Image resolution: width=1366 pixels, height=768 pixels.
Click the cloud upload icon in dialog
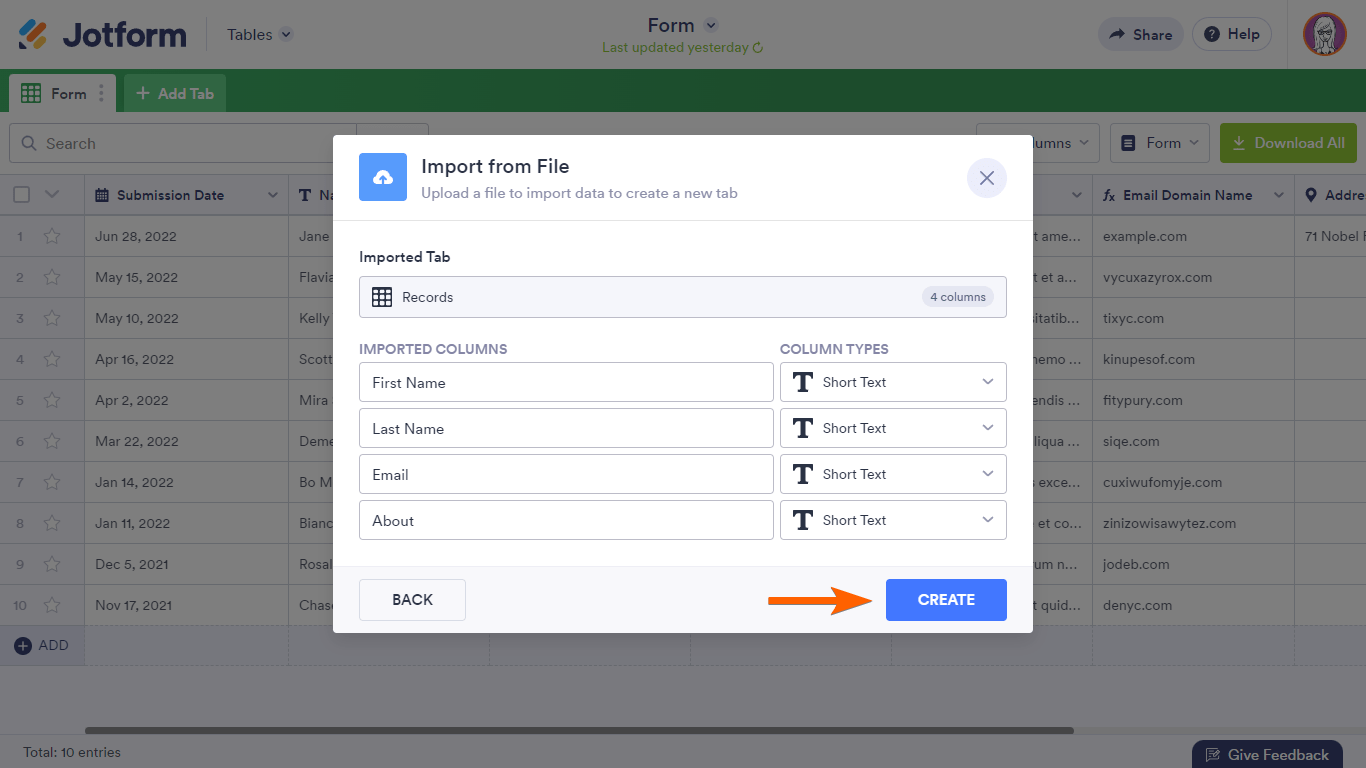coord(383,177)
